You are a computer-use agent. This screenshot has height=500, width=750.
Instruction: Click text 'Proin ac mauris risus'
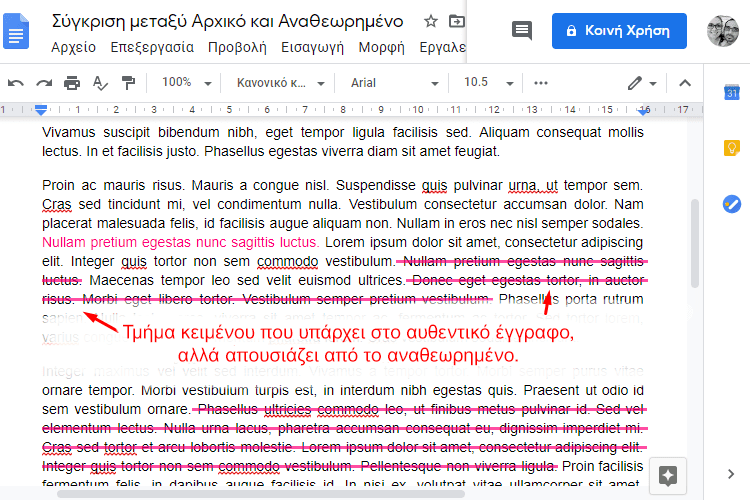point(113,185)
